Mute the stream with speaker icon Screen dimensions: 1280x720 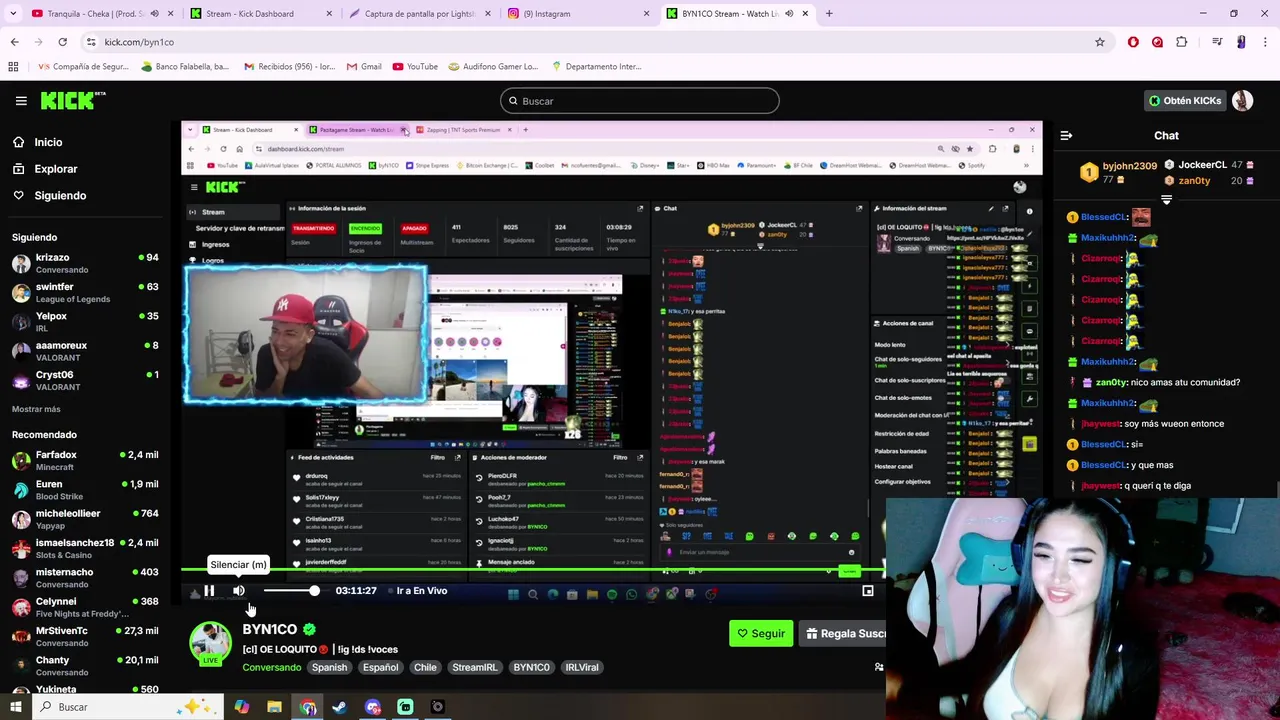point(238,591)
